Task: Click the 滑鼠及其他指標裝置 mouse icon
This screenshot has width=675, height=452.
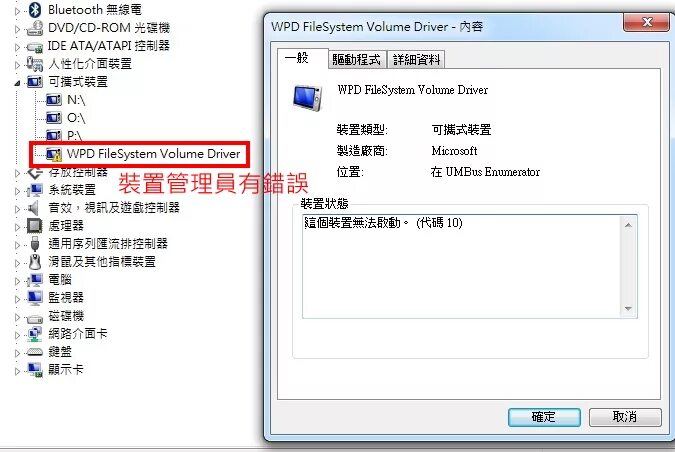Action: 34,261
